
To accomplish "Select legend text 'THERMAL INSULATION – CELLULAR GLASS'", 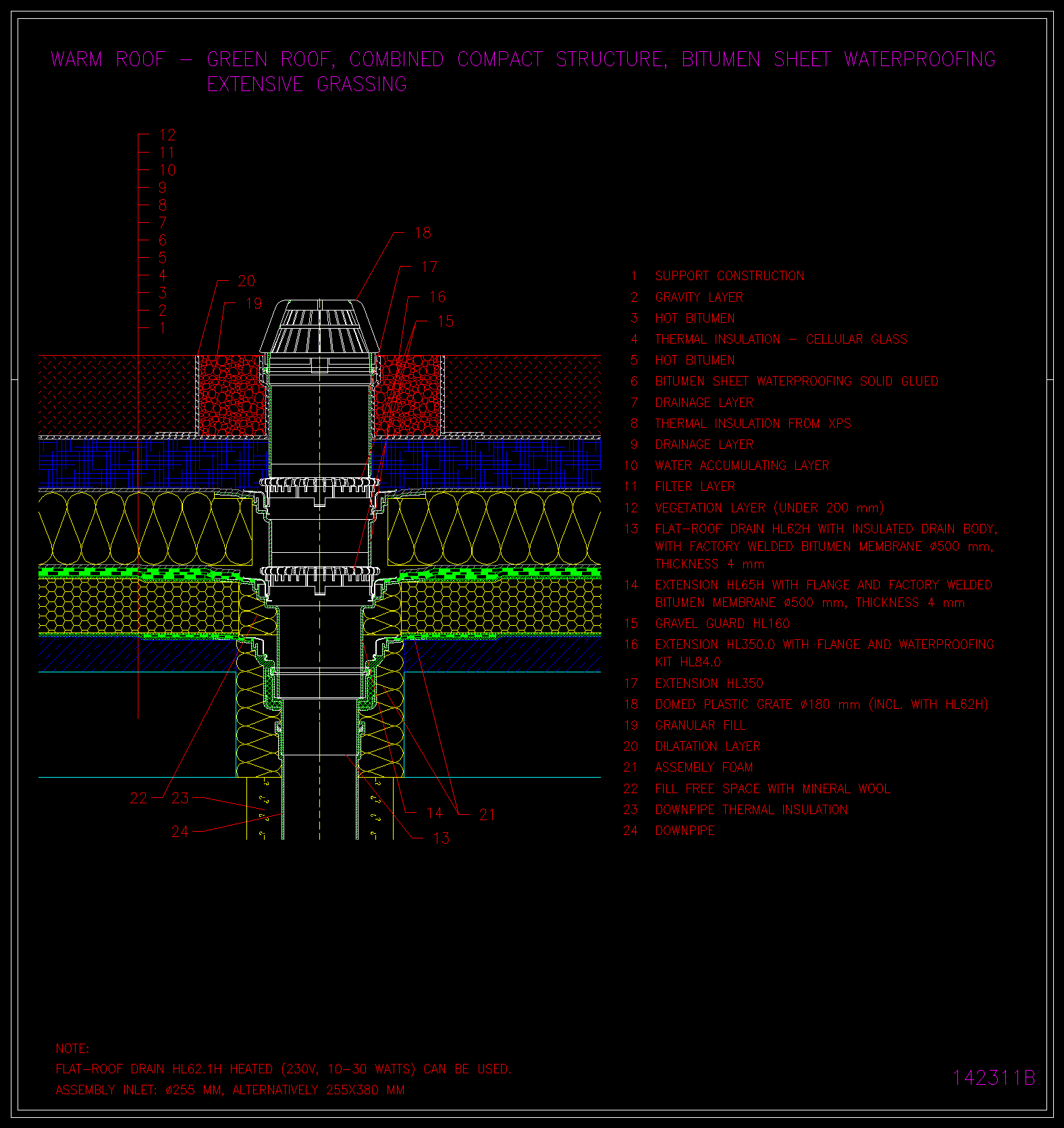I will click(x=781, y=340).
